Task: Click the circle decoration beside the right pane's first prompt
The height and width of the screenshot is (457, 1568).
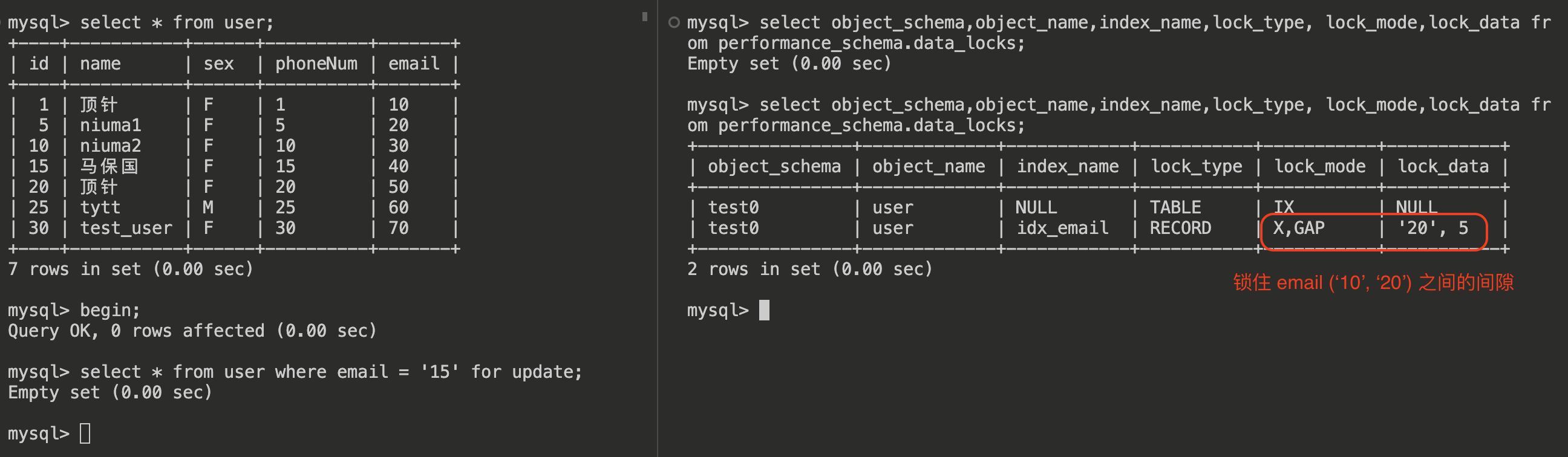Action: point(673,22)
